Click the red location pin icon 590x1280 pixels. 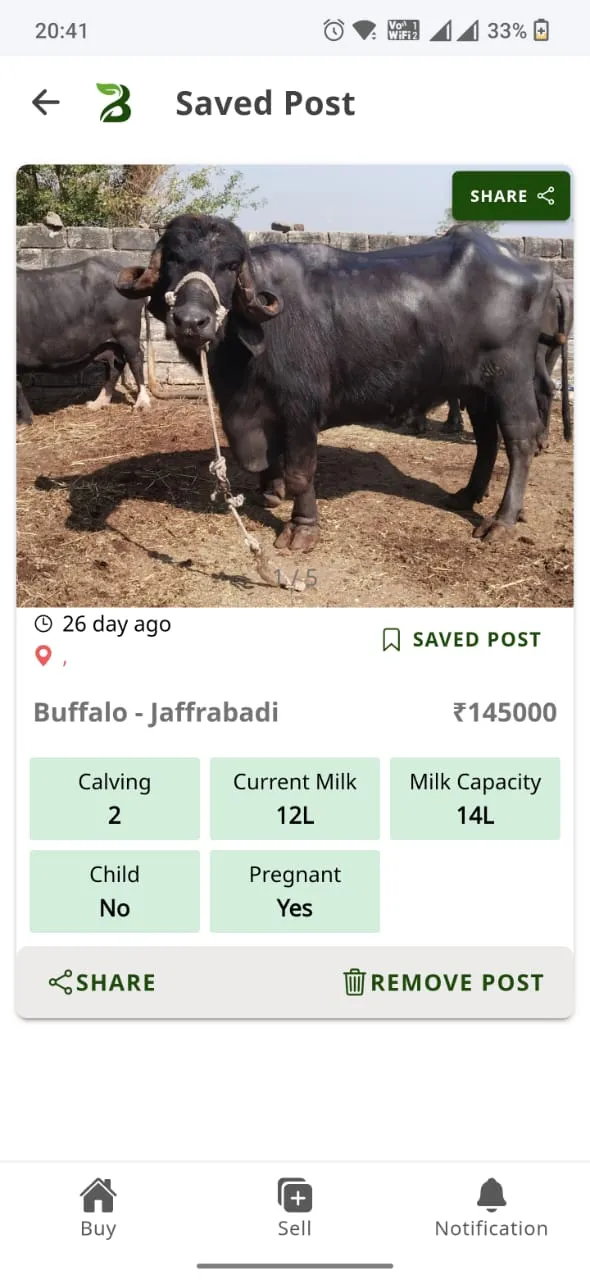[x=42, y=656]
